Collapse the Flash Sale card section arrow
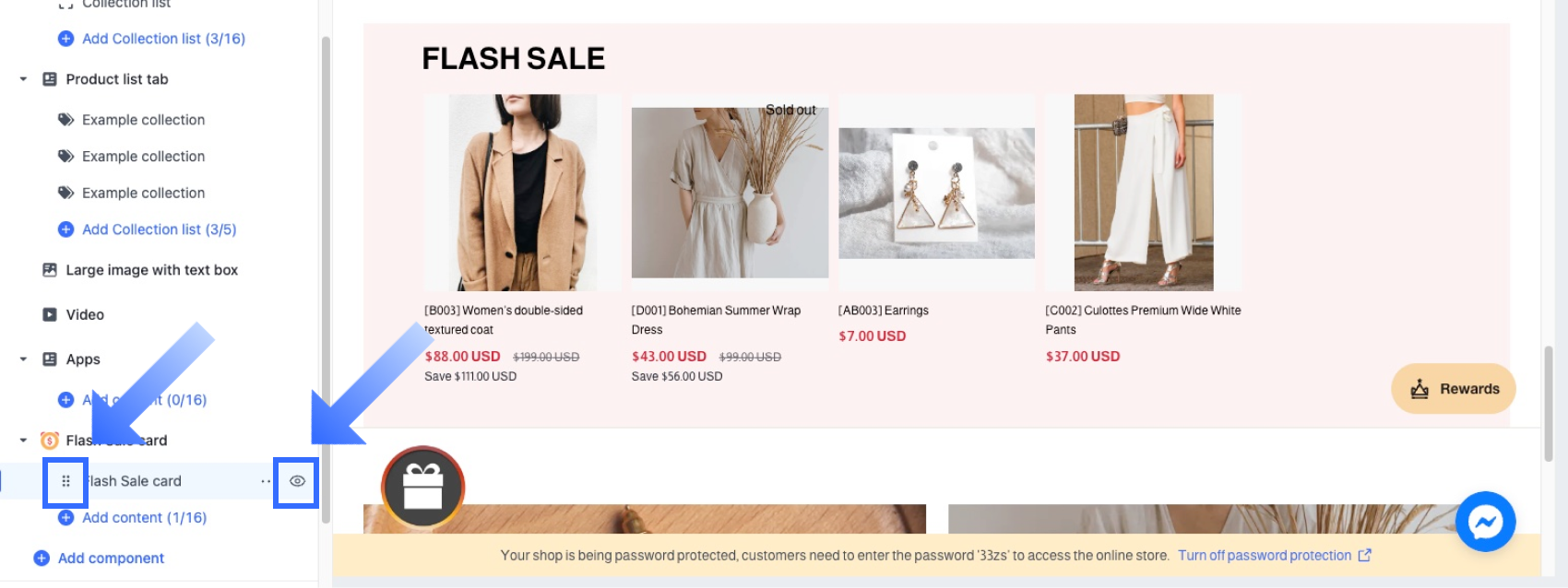Image resolution: width=1568 pixels, height=588 pixels. [x=23, y=441]
